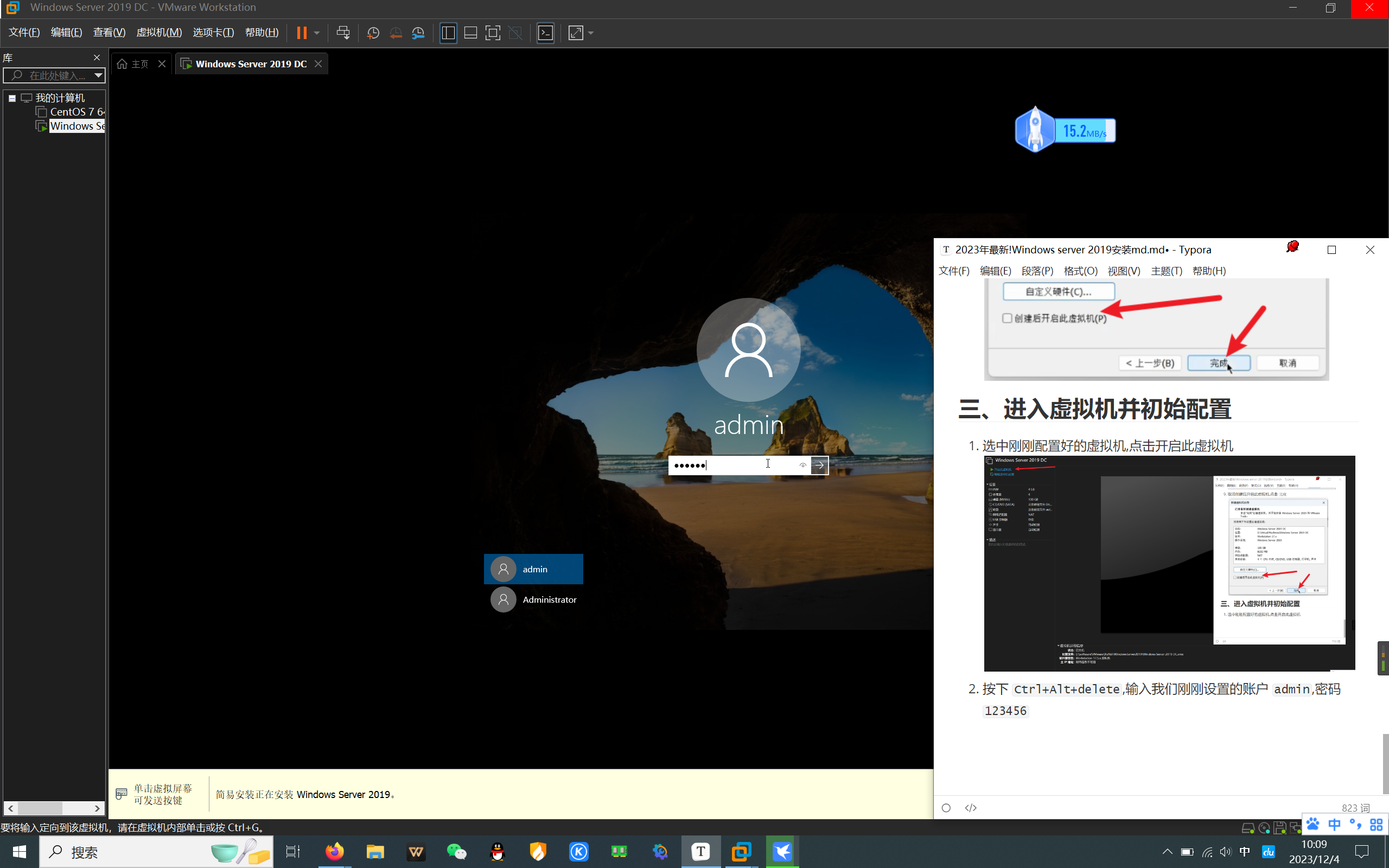Image resolution: width=1389 pixels, height=868 pixels.
Task: Open power options dropdown next to pause
Action: click(x=317, y=33)
